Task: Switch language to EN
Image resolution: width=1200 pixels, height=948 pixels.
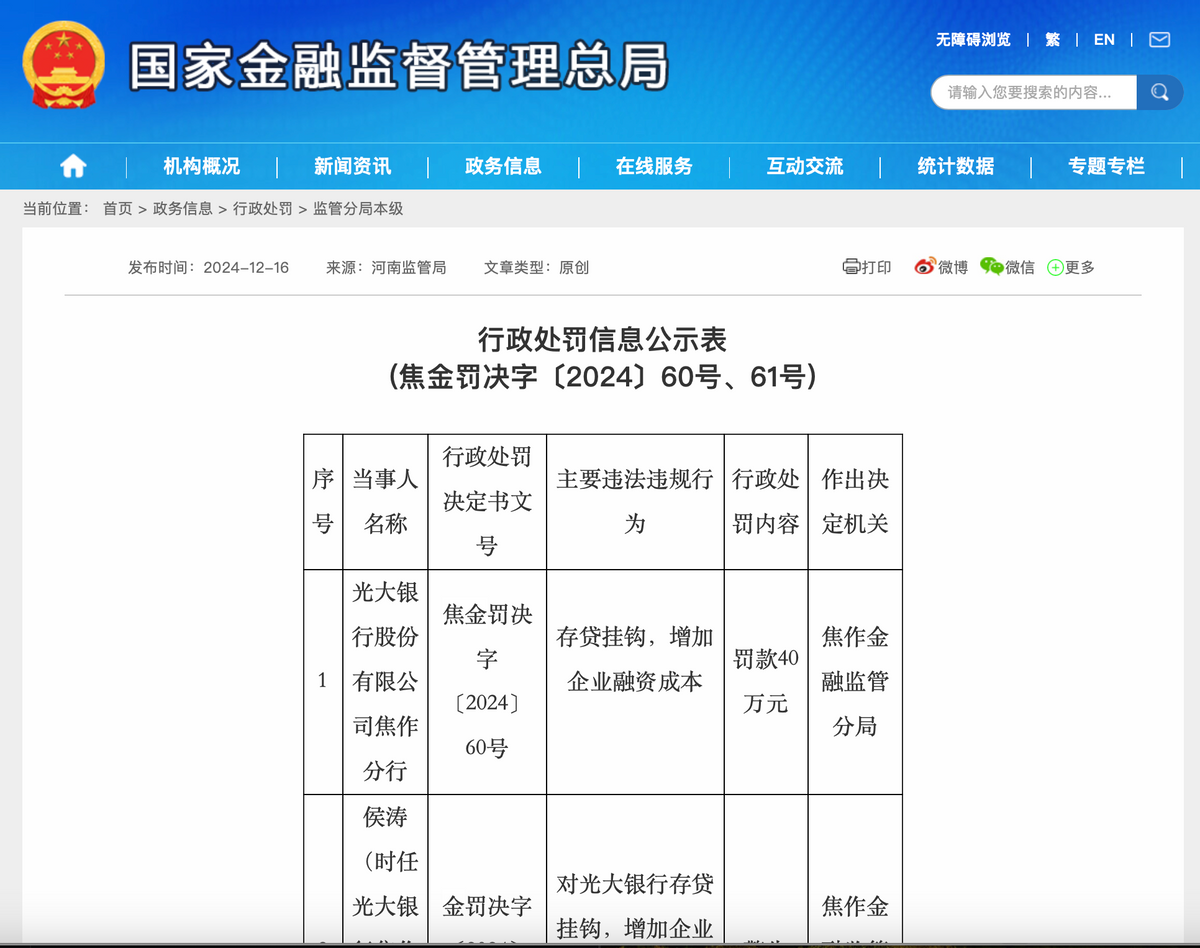Action: (x=1104, y=40)
